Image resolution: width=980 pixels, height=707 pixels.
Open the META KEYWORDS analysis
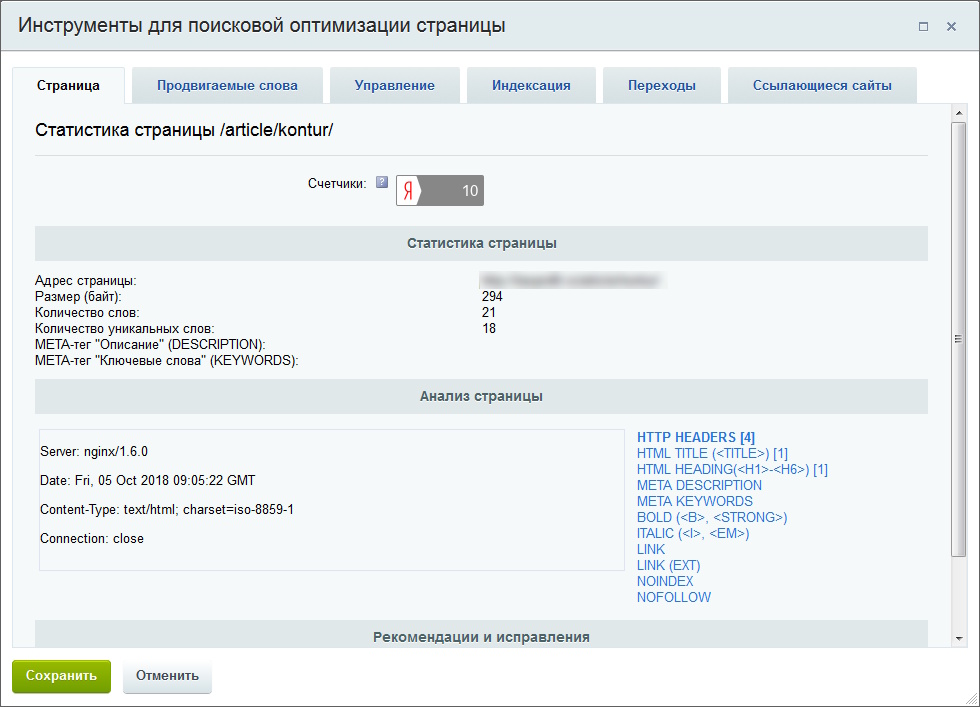pyautogui.click(x=693, y=501)
